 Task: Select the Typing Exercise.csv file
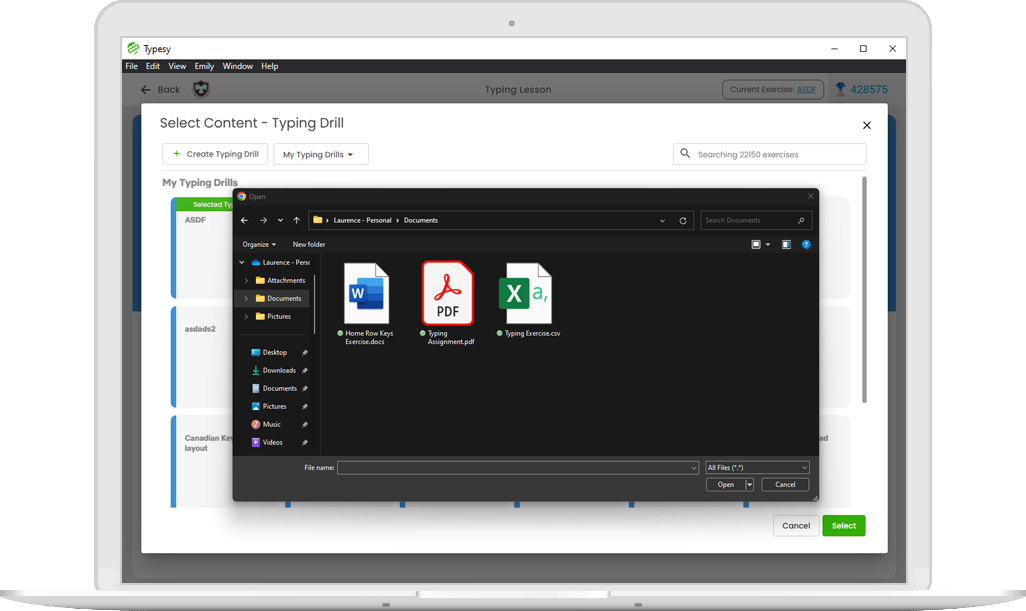529,300
